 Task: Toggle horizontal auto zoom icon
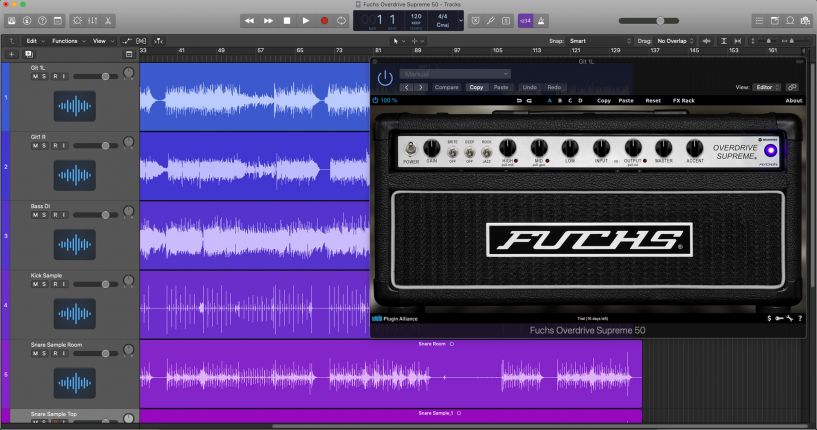(x=738, y=41)
